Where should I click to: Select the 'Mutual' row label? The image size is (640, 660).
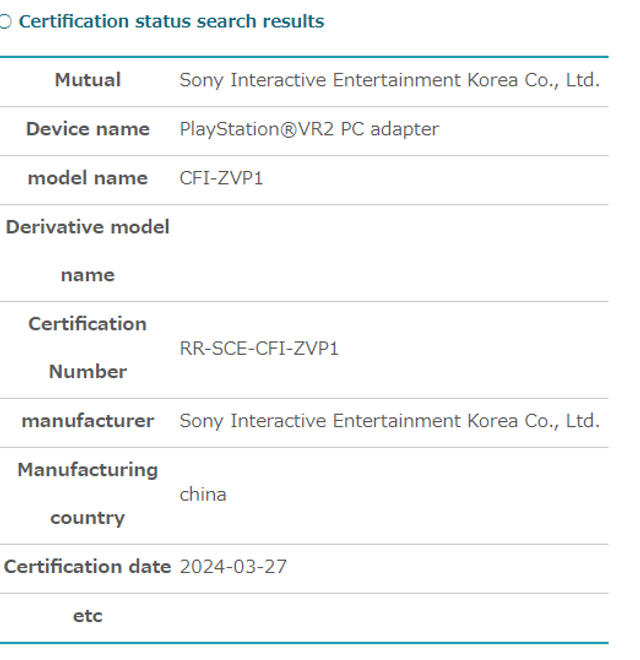point(88,80)
